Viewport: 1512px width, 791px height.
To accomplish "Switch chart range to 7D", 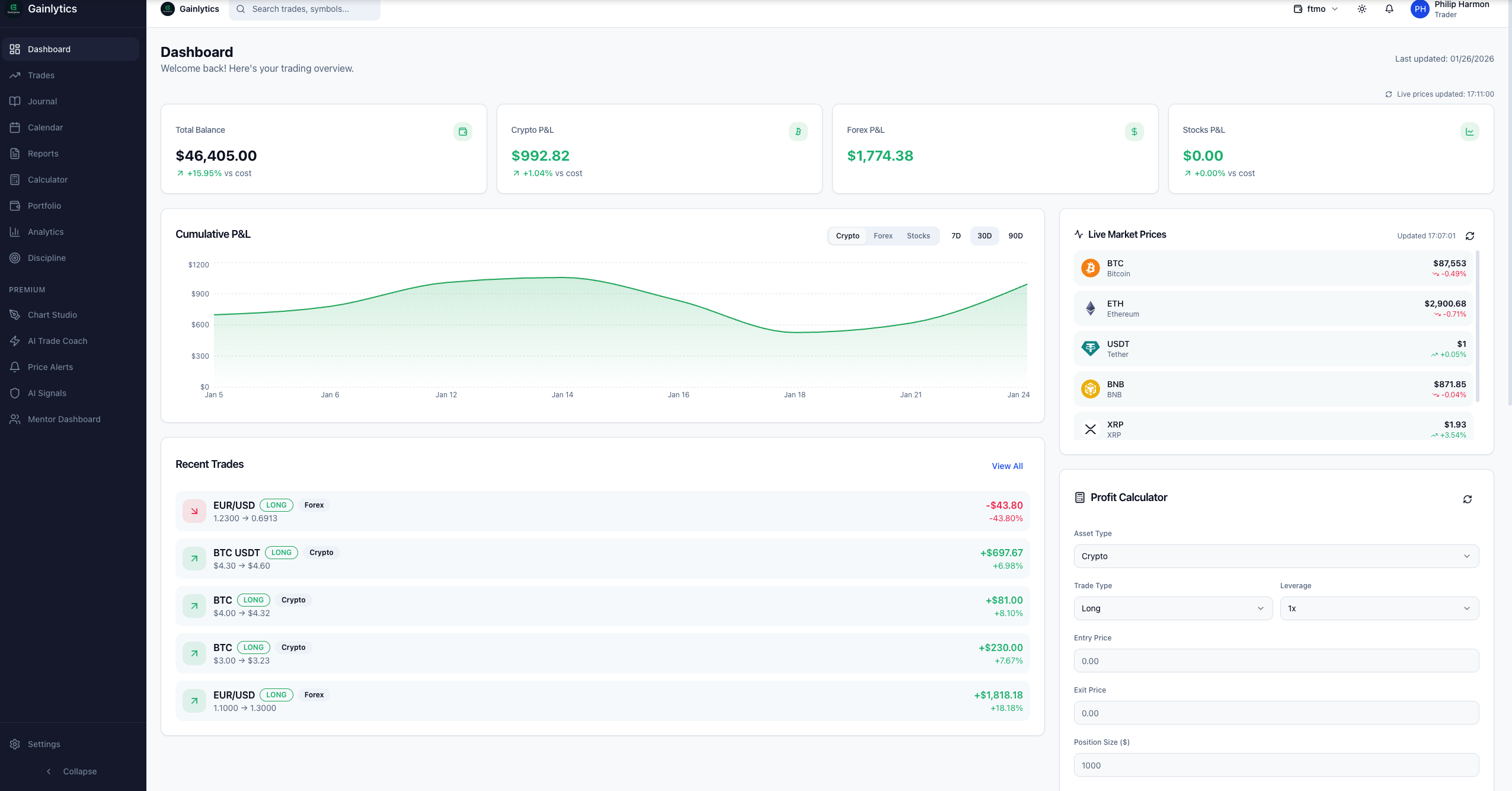I will (955, 236).
